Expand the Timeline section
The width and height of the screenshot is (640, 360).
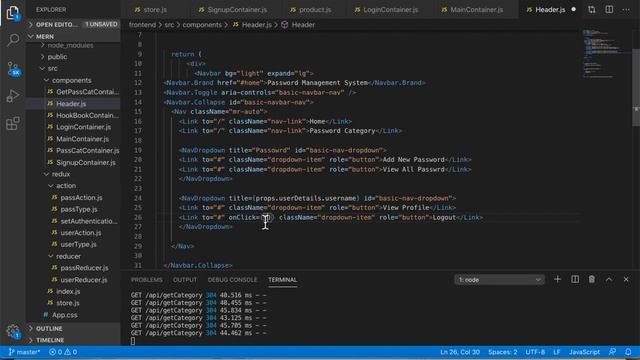pyautogui.click(x=73, y=340)
